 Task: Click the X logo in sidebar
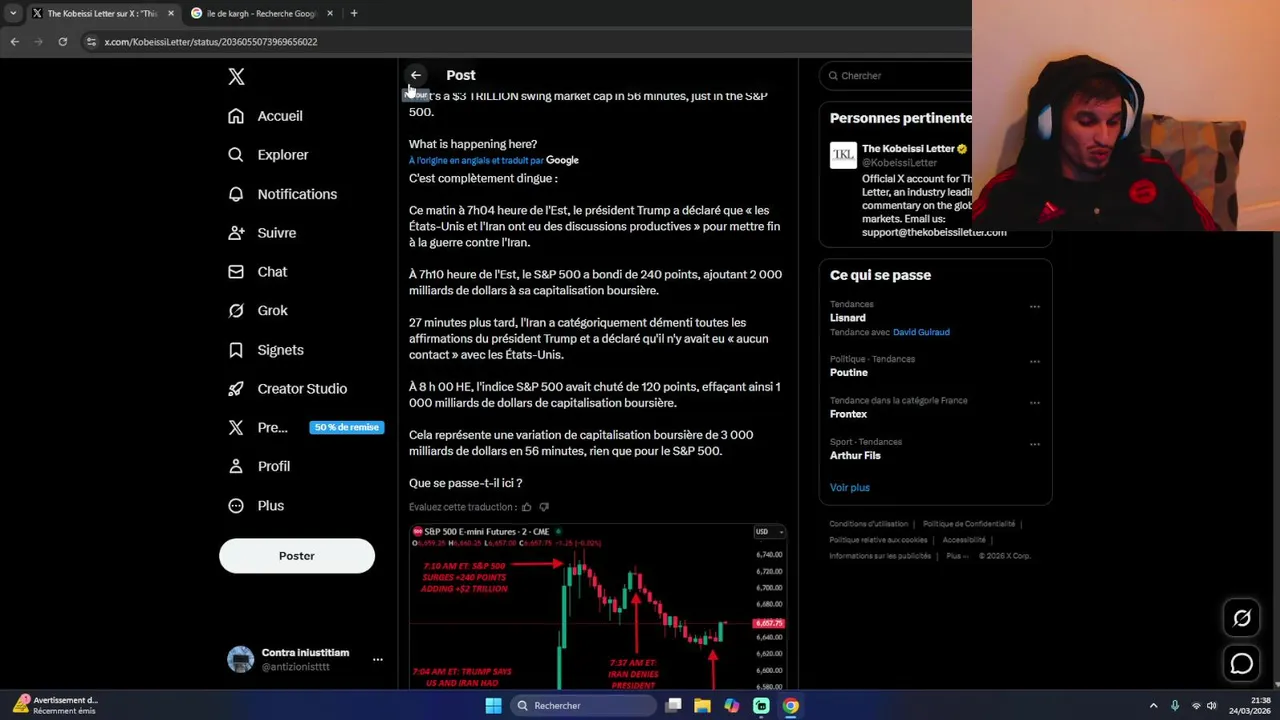pos(236,77)
